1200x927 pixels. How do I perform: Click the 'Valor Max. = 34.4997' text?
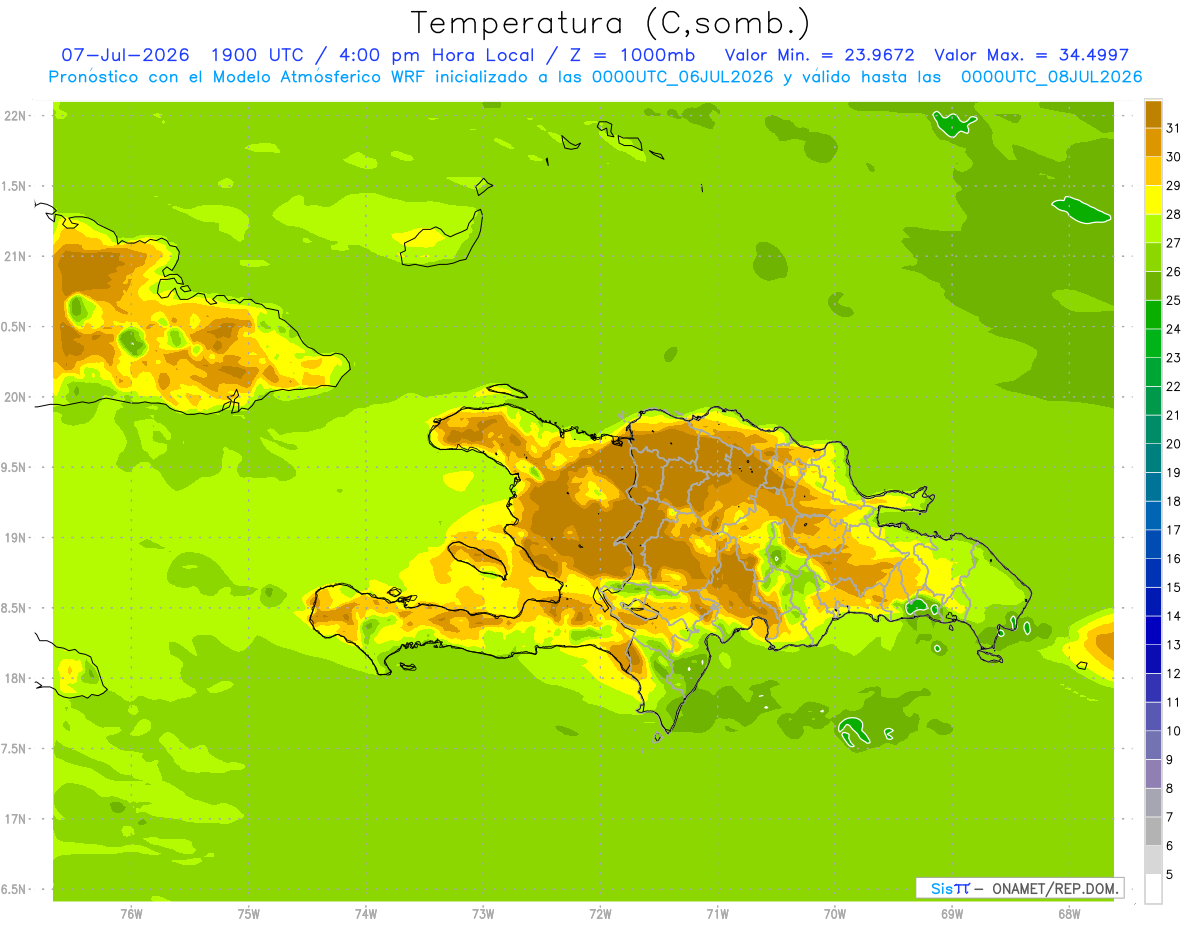(1031, 55)
